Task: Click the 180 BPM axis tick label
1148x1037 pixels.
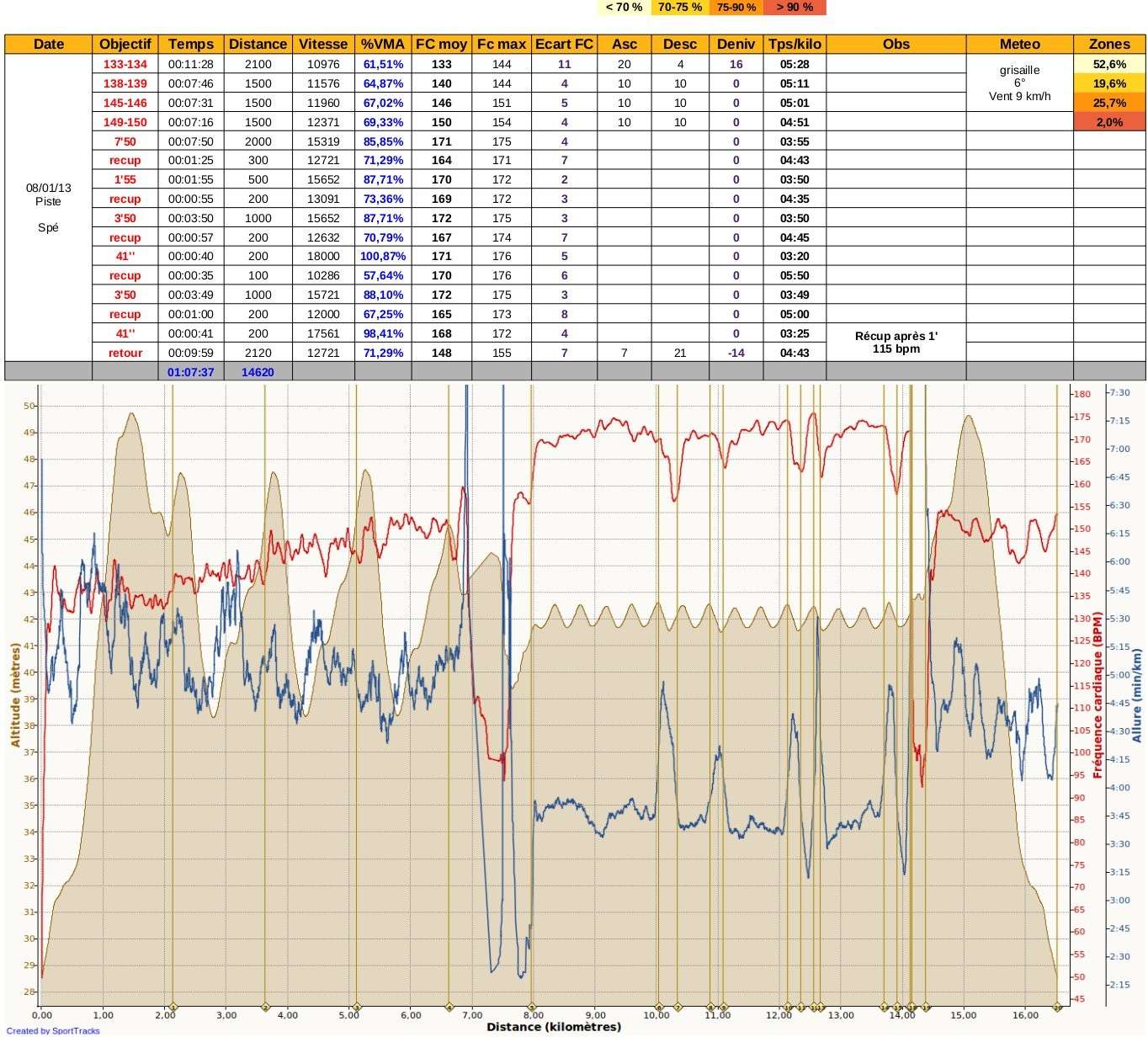Action: coord(1082,394)
